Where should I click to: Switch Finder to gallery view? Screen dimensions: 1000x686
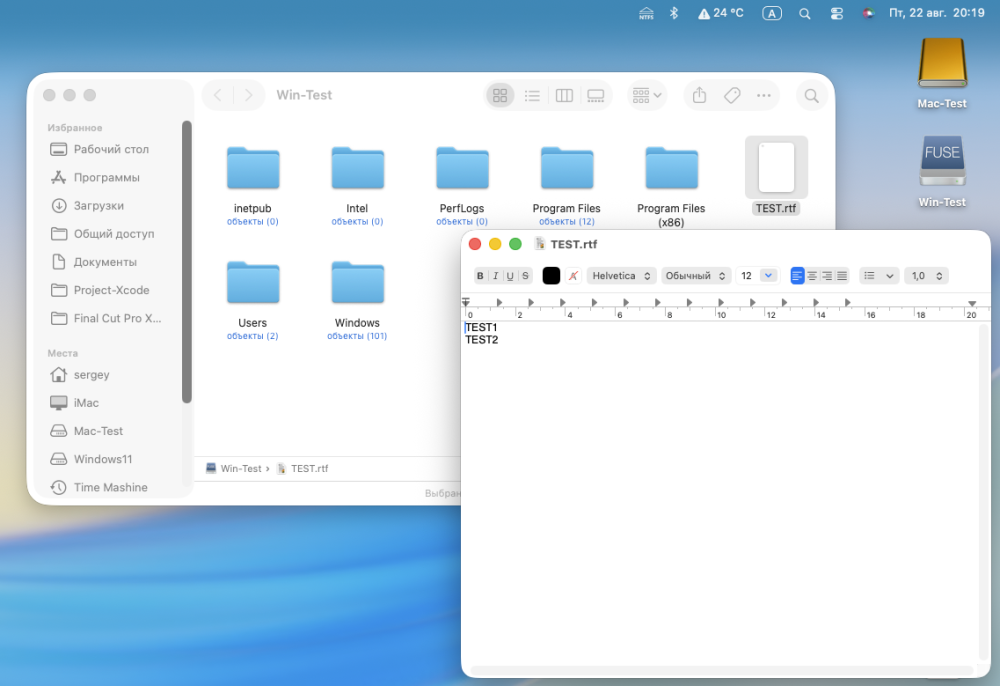tap(596, 96)
